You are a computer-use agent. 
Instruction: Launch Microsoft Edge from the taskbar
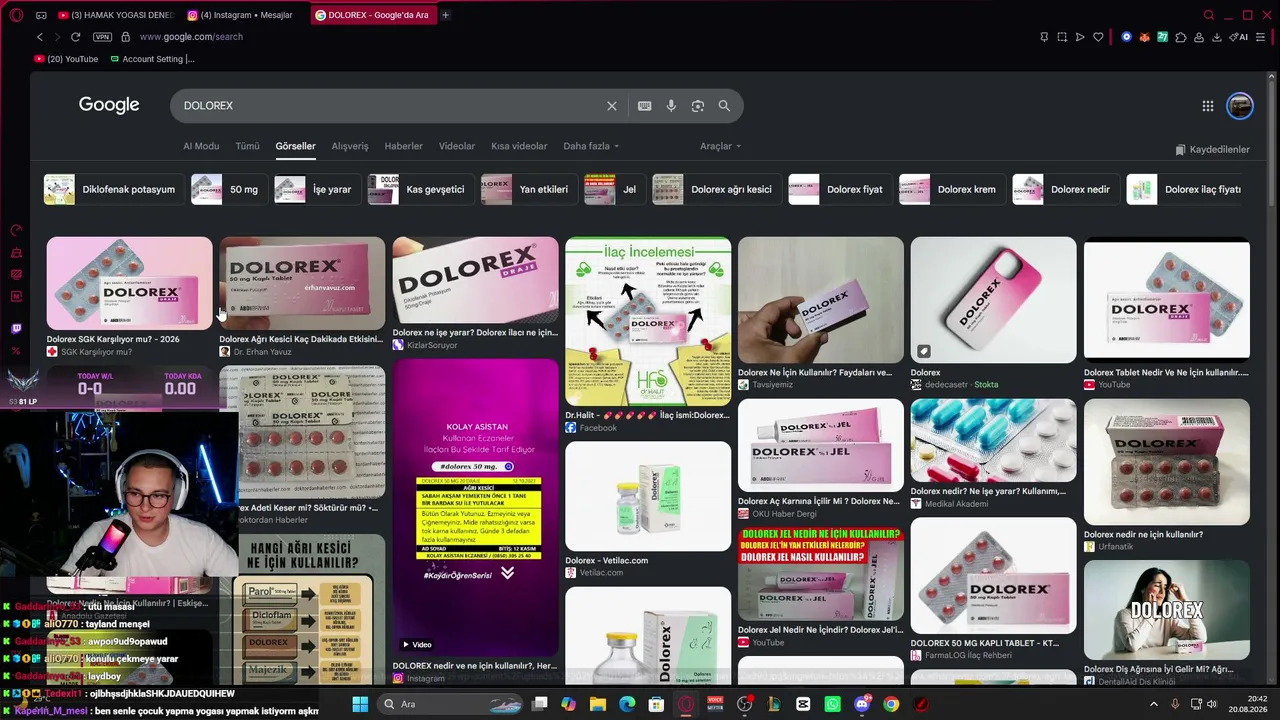click(627, 704)
